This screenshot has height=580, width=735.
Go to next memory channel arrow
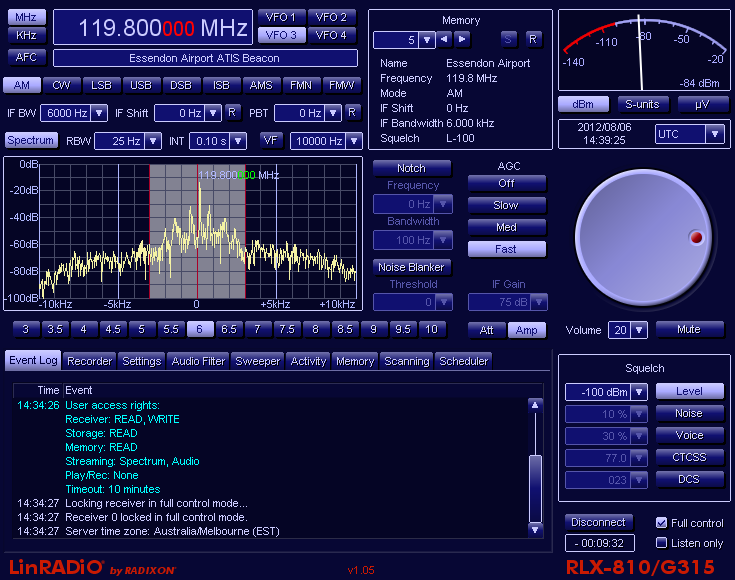462,39
